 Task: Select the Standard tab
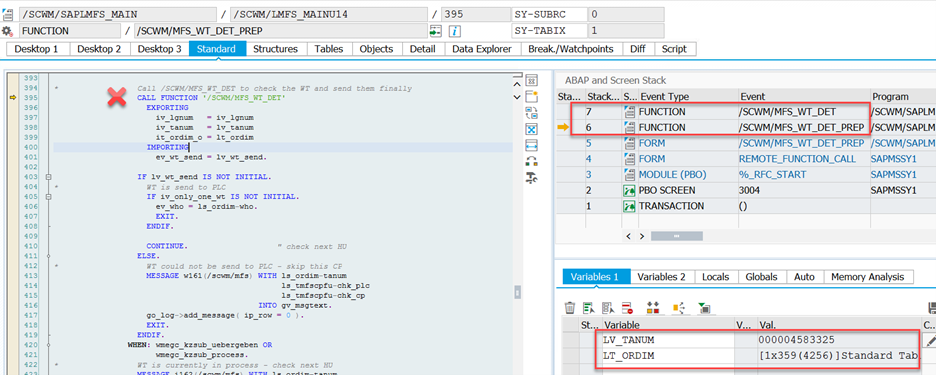(x=217, y=49)
